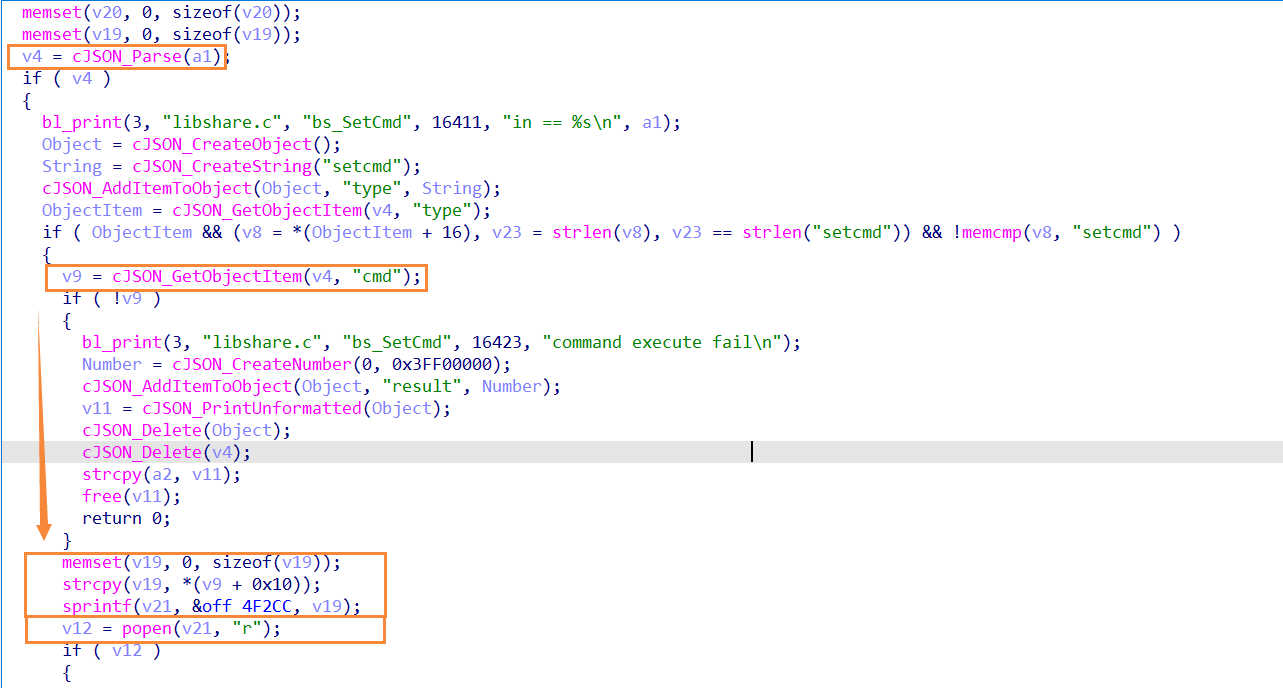Click the free function call
The image size is (1283, 688).
point(101,496)
